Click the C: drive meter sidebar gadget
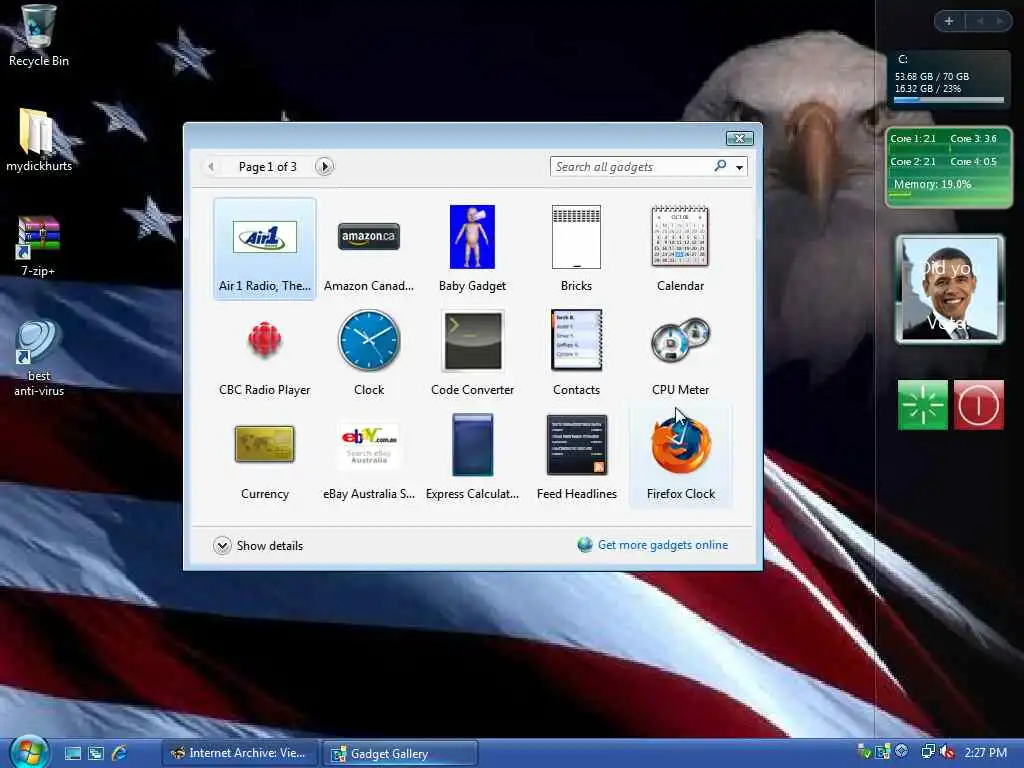The image size is (1024, 768). [948, 79]
